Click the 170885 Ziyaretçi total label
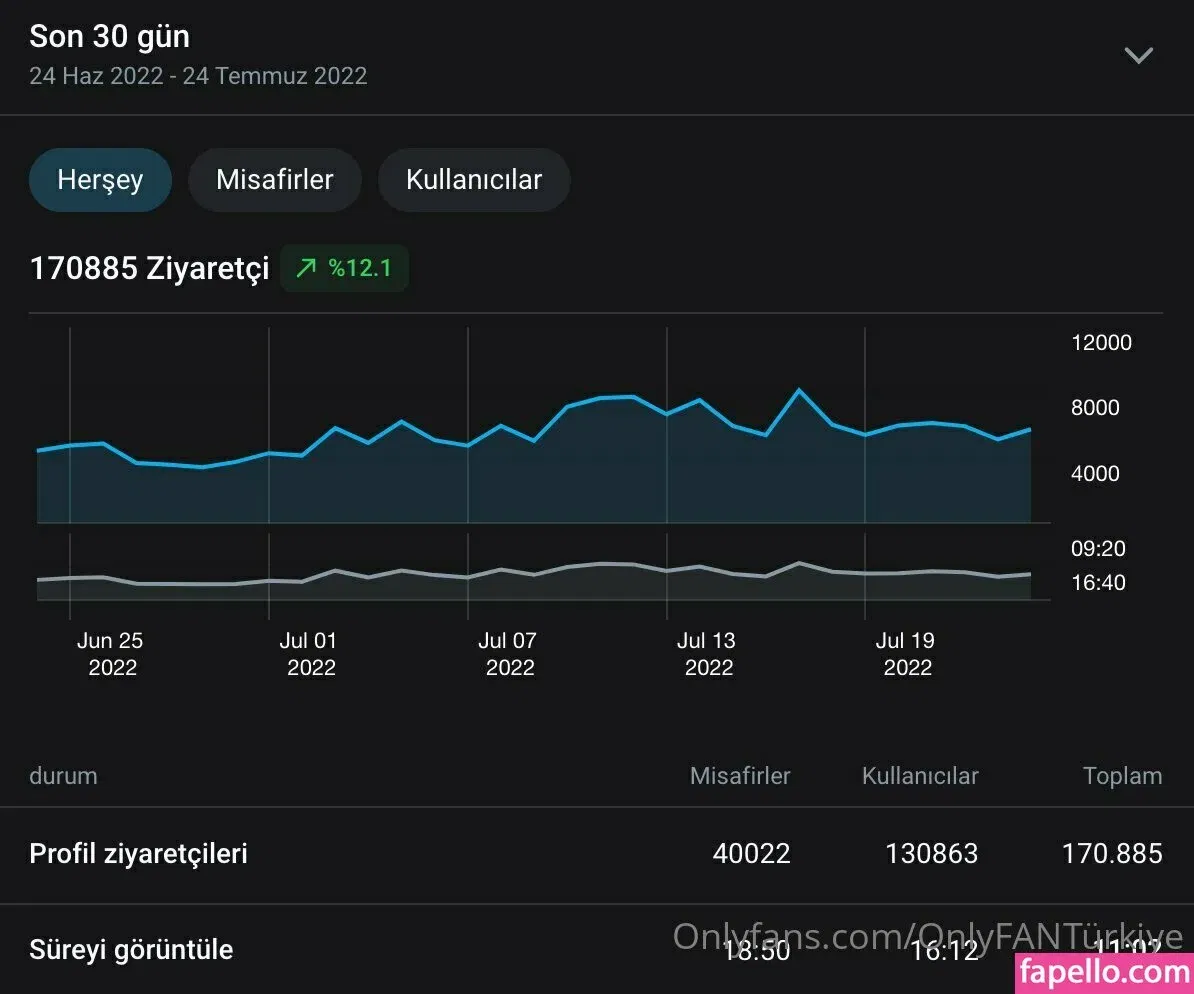 pos(149,269)
